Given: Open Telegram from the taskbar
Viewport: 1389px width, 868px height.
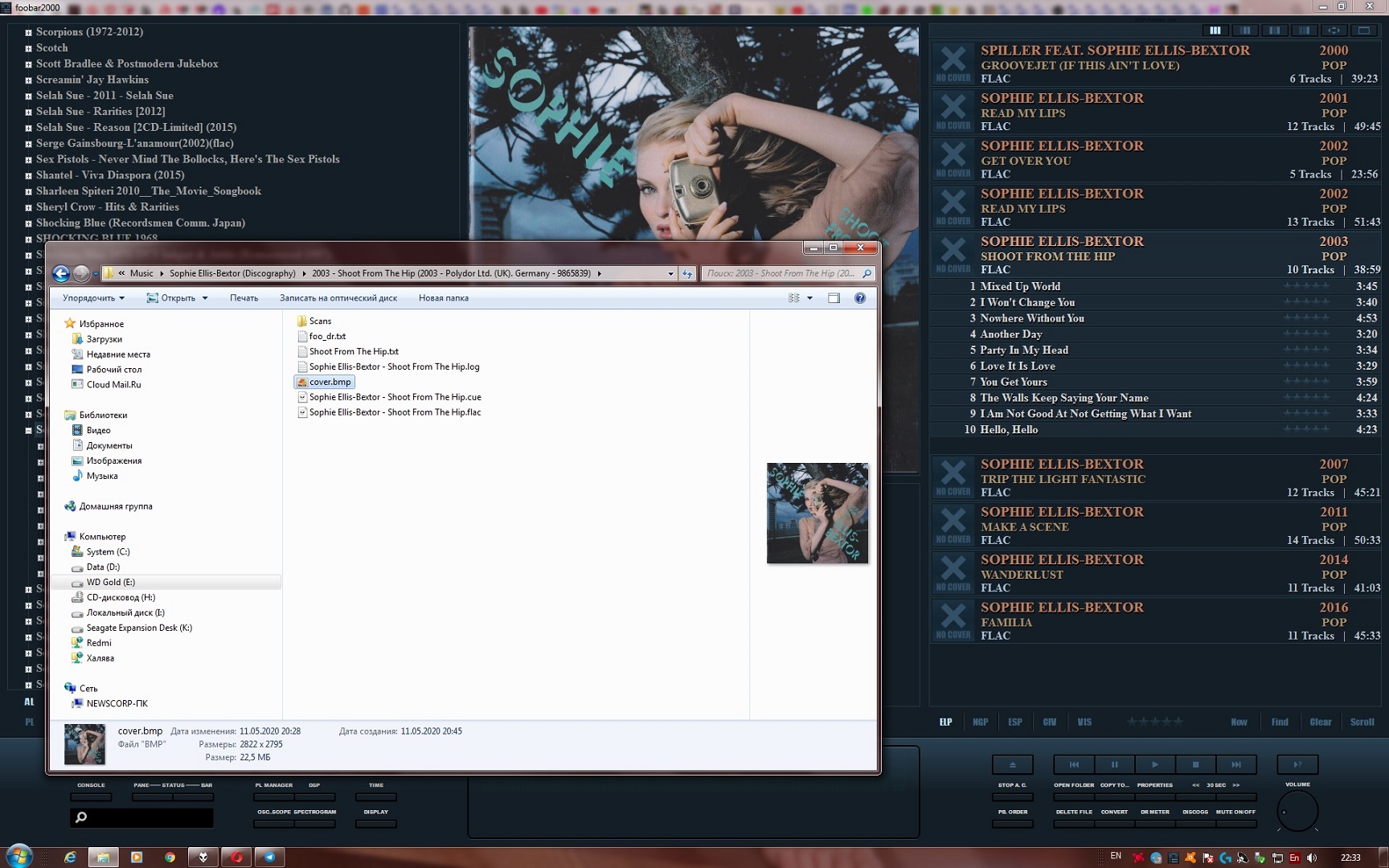Looking at the screenshot, I should coord(269,858).
